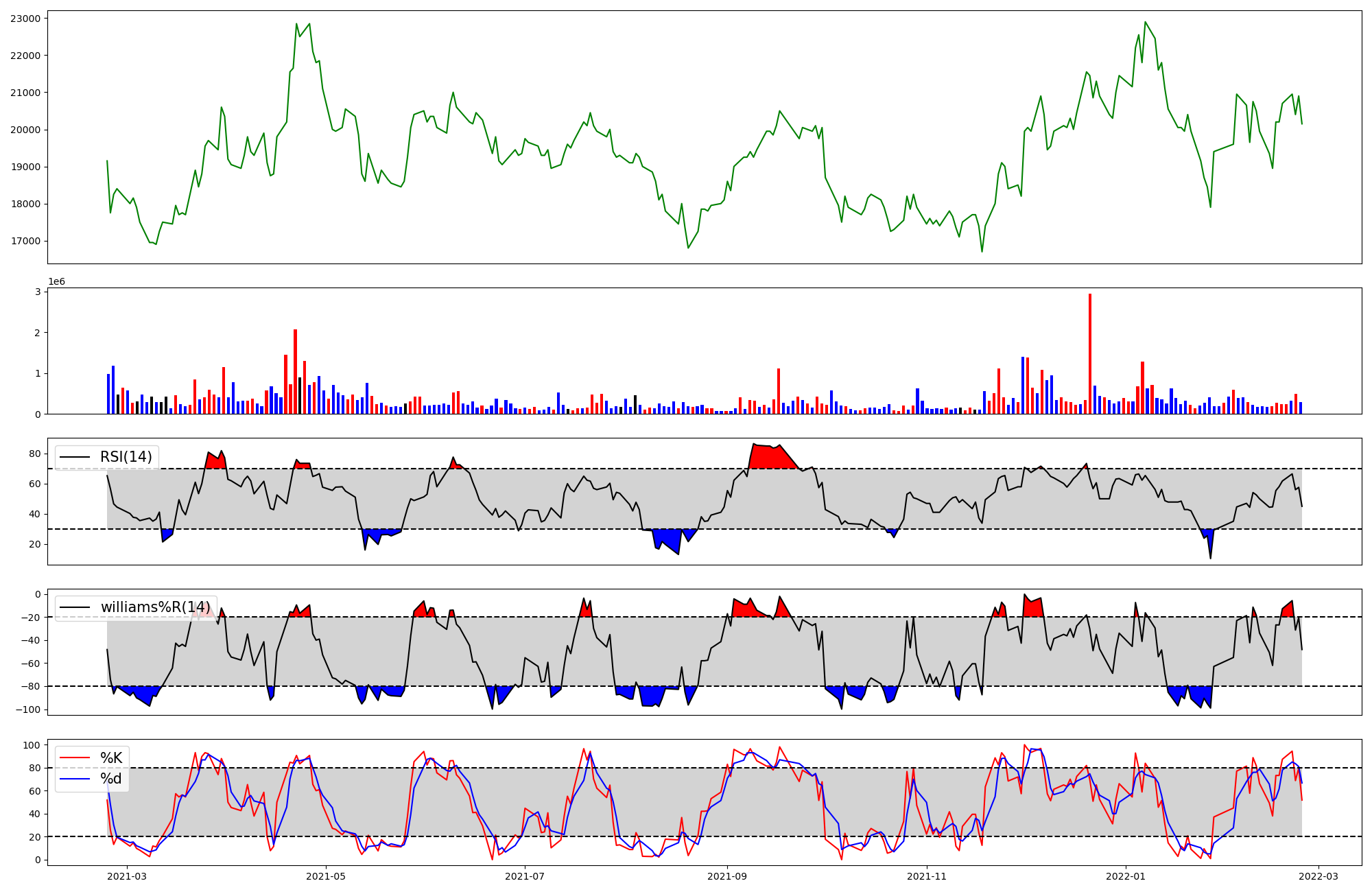Click the %K legend text
Screen dimensions: 1372x892
click(x=111, y=758)
